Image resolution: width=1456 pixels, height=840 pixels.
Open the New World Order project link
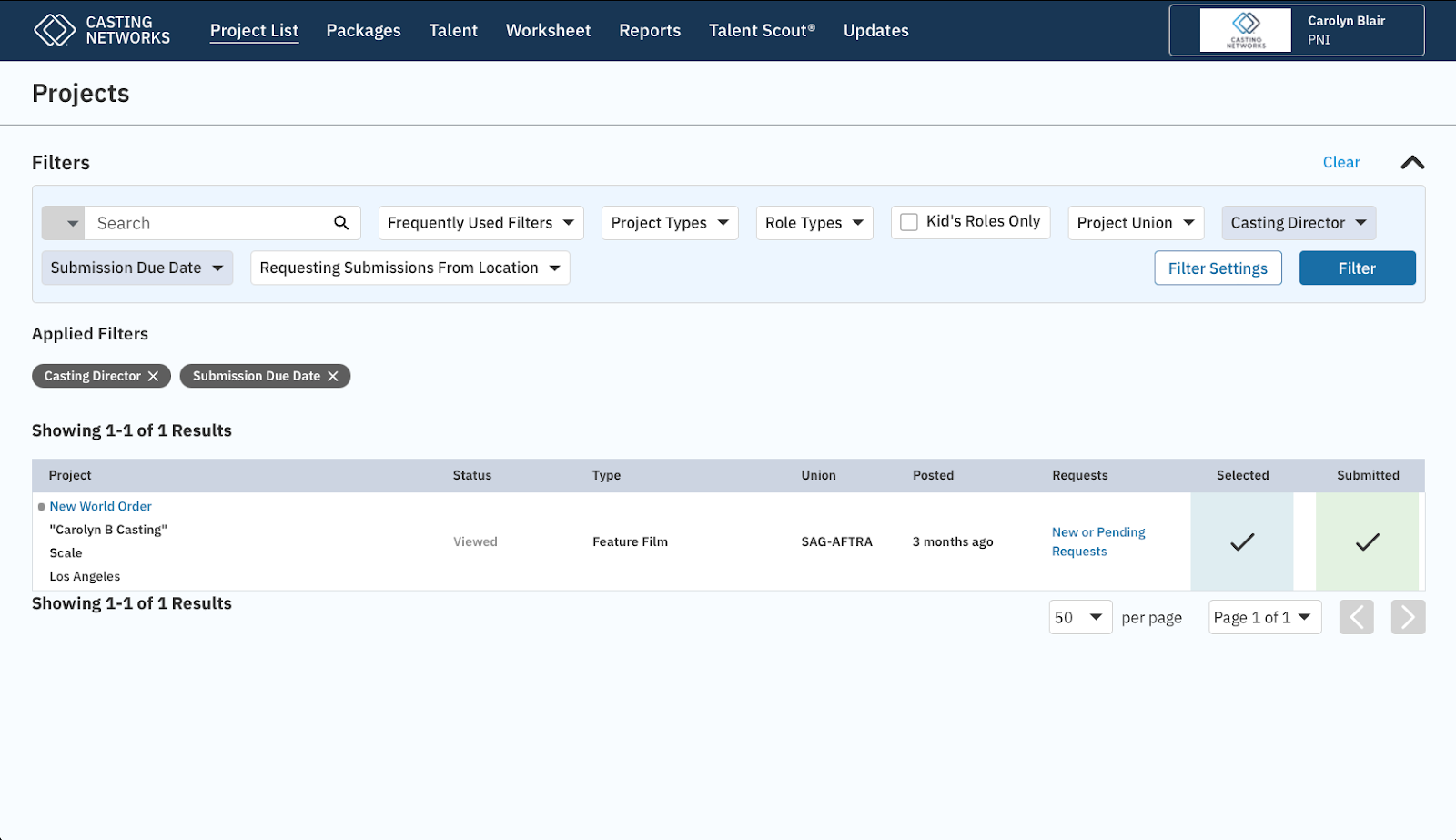pyautogui.click(x=100, y=506)
